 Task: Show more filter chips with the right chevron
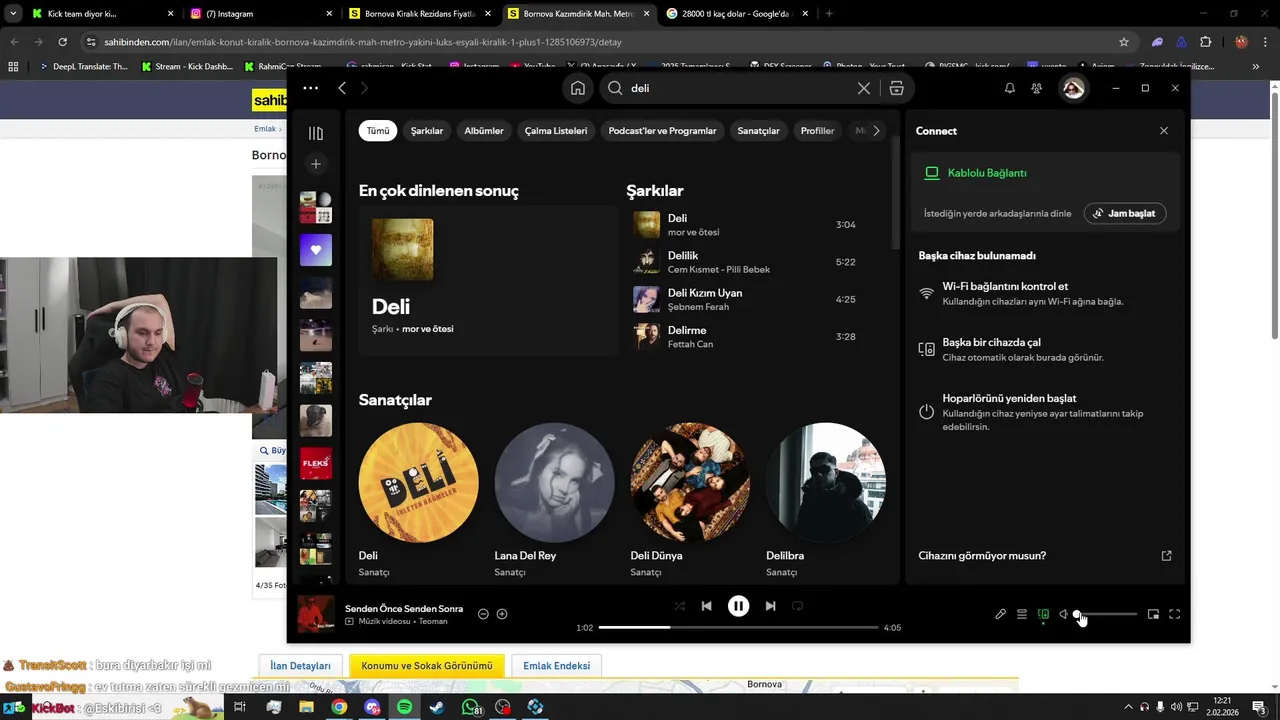click(876, 131)
